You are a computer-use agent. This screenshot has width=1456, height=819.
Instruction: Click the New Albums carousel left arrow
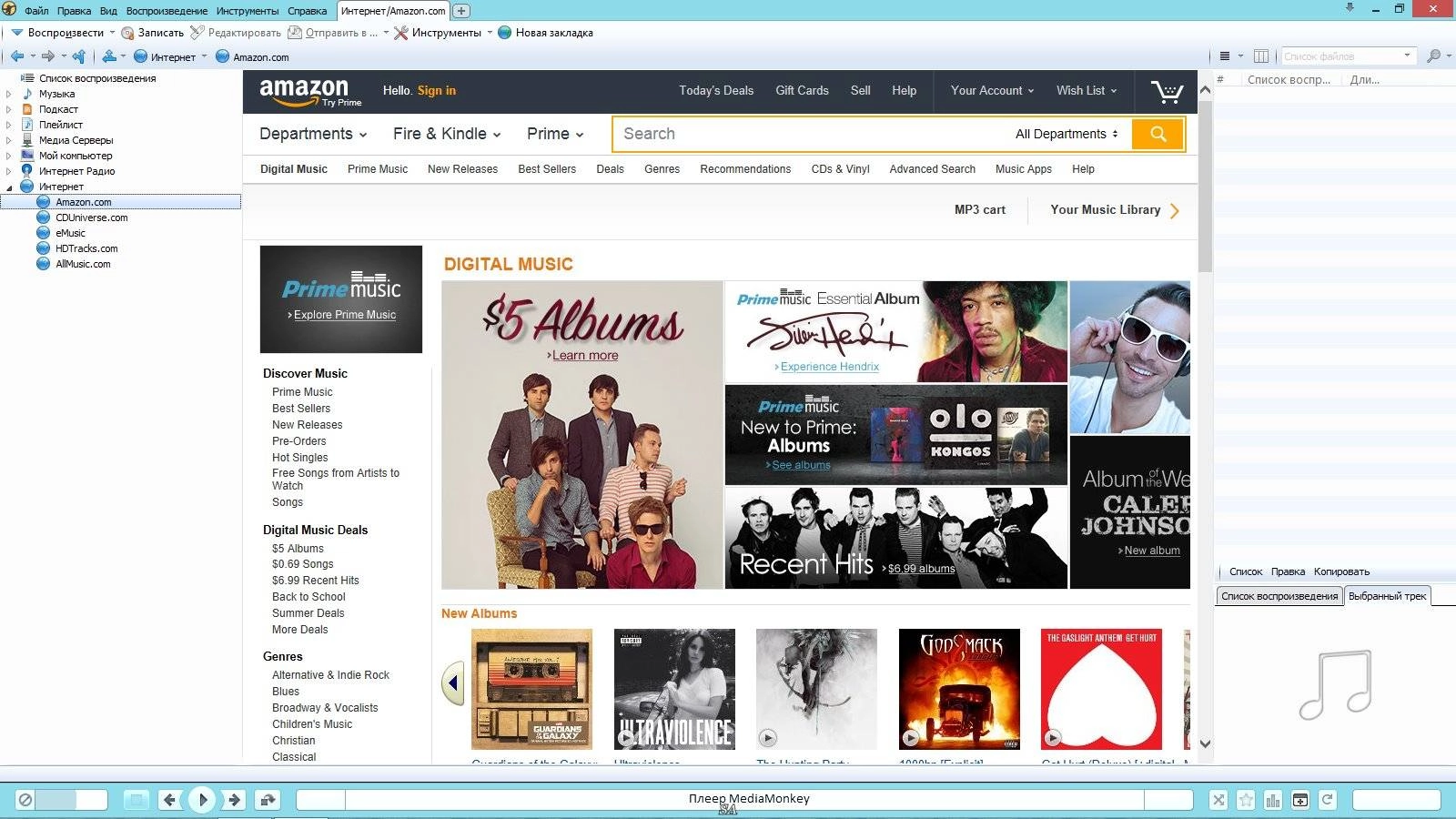tap(453, 683)
